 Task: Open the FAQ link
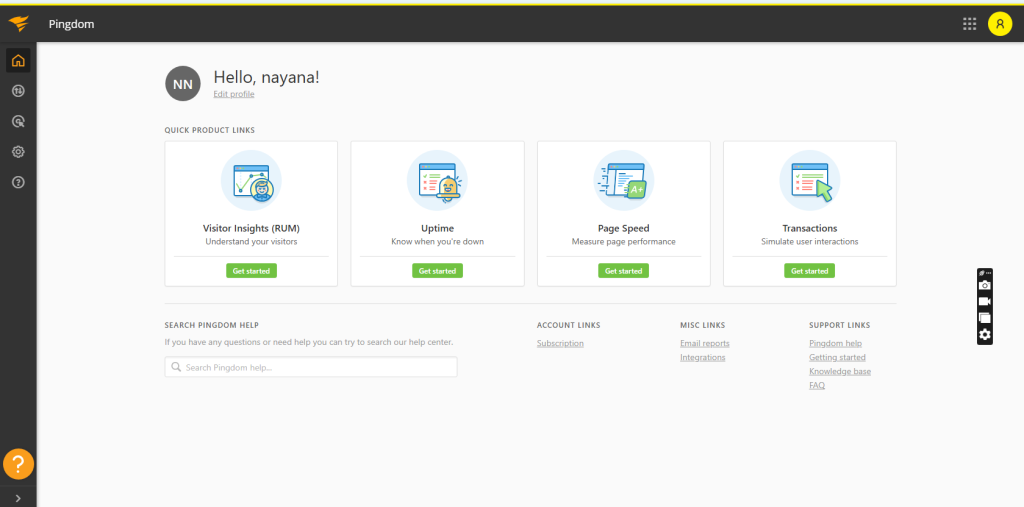point(817,385)
